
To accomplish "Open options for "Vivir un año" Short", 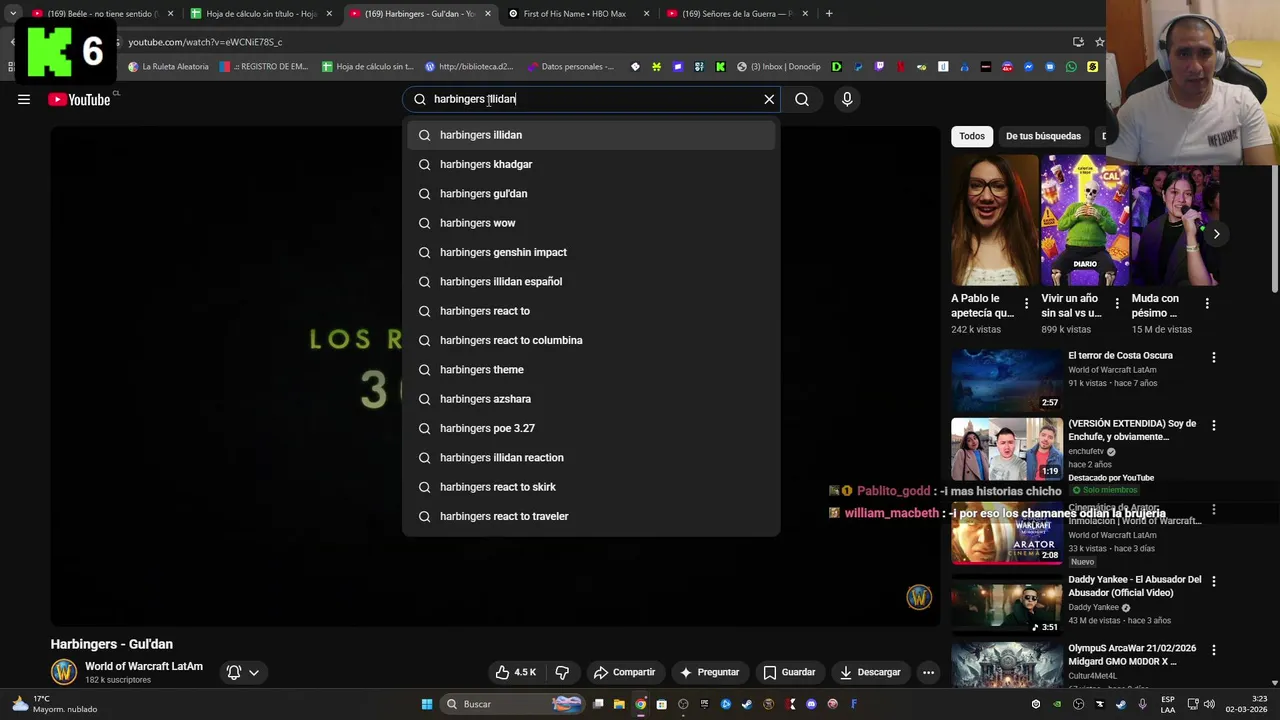I will pyautogui.click(x=1116, y=303).
